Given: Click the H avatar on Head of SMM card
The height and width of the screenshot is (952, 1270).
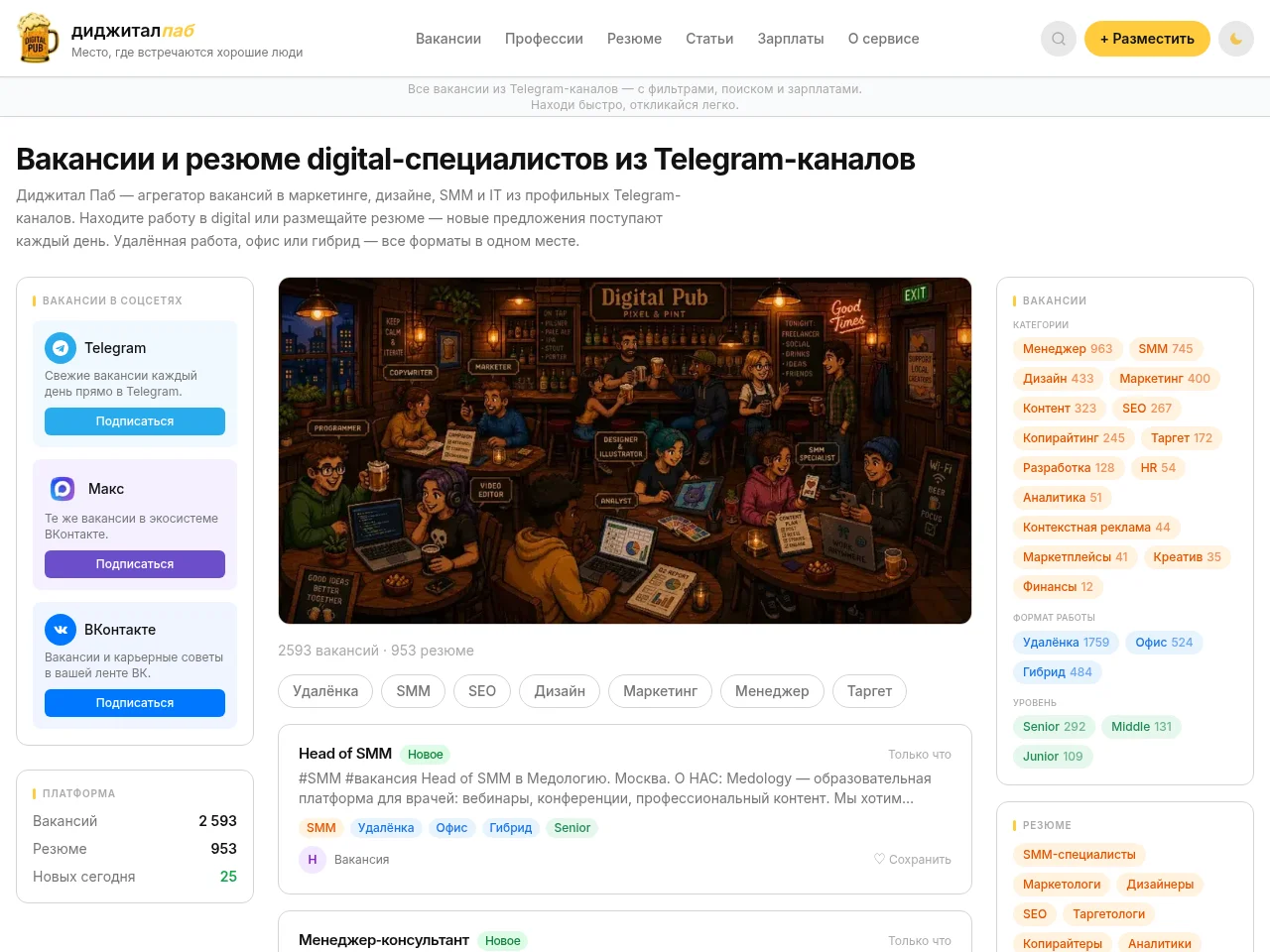Looking at the screenshot, I should point(313,860).
